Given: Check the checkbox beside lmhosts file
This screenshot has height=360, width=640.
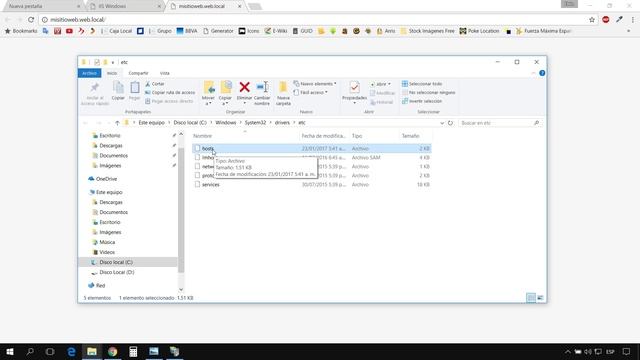Looking at the screenshot, I should (x=197, y=158).
